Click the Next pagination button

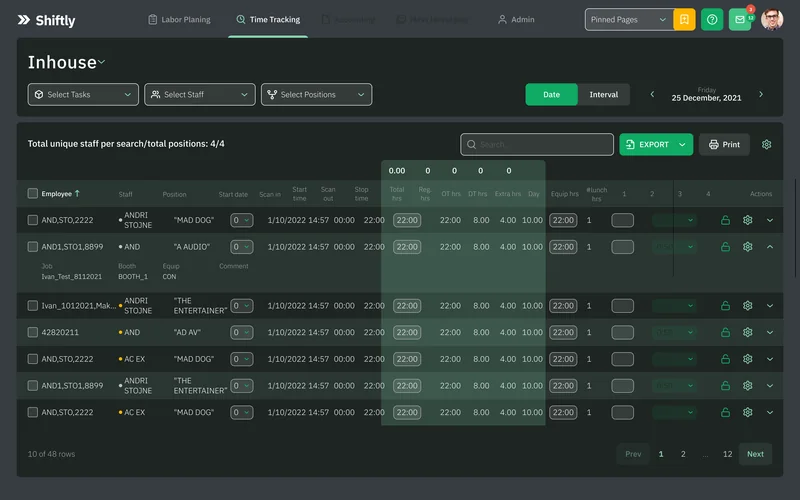(x=755, y=454)
